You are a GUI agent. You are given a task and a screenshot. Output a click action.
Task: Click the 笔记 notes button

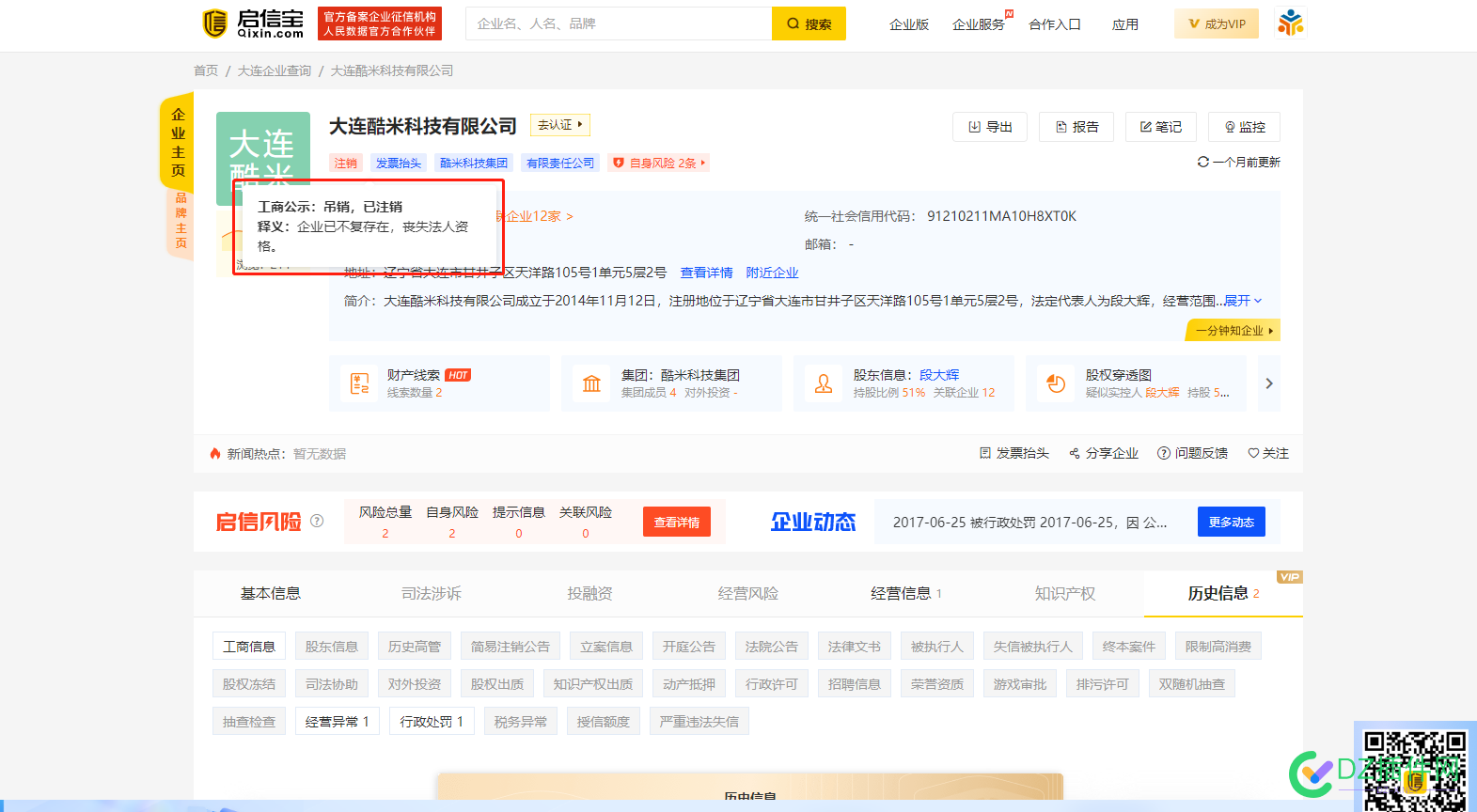coord(1161,127)
